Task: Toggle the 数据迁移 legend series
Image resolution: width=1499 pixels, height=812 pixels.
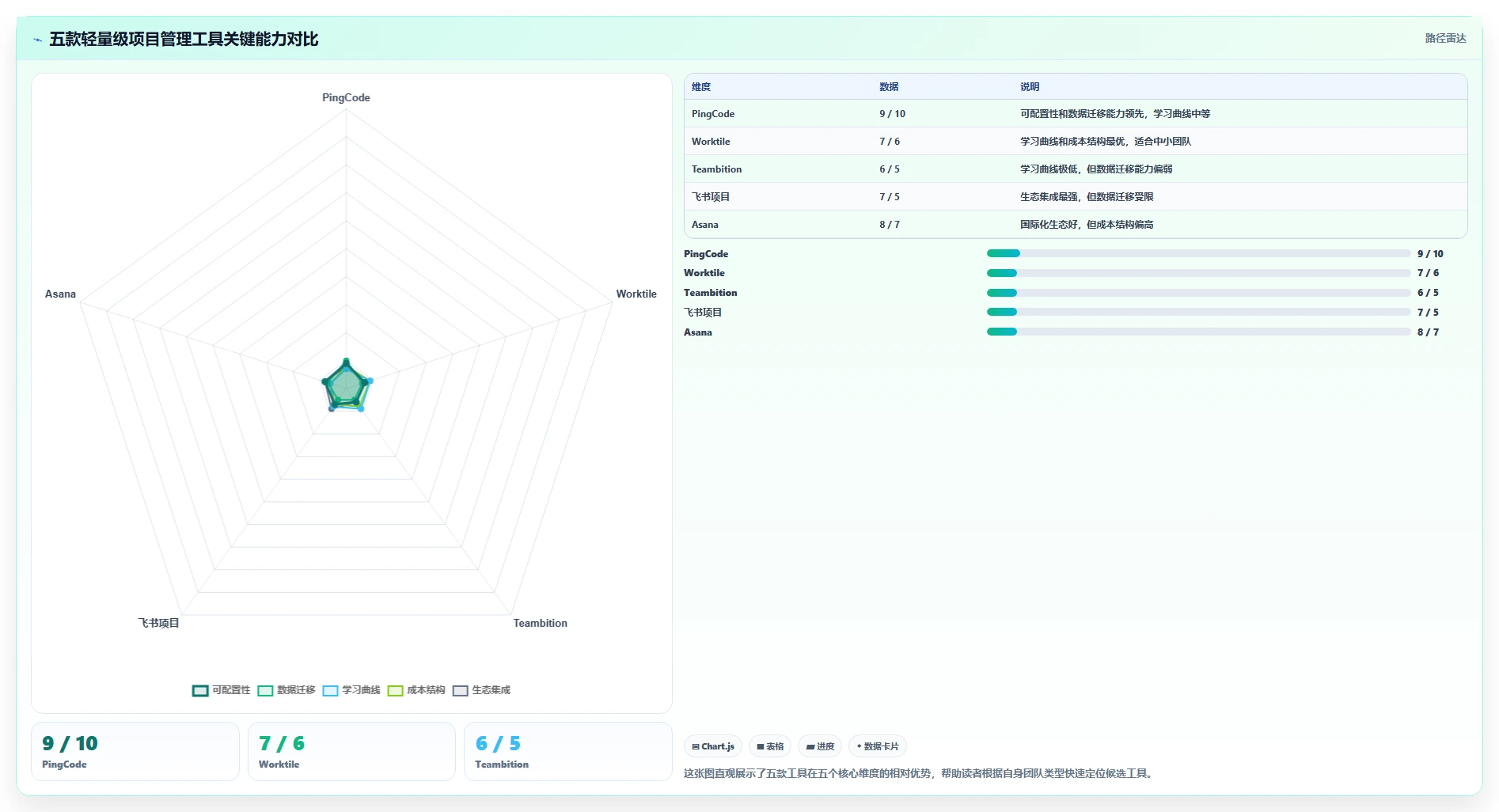Action: click(x=287, y=690)
